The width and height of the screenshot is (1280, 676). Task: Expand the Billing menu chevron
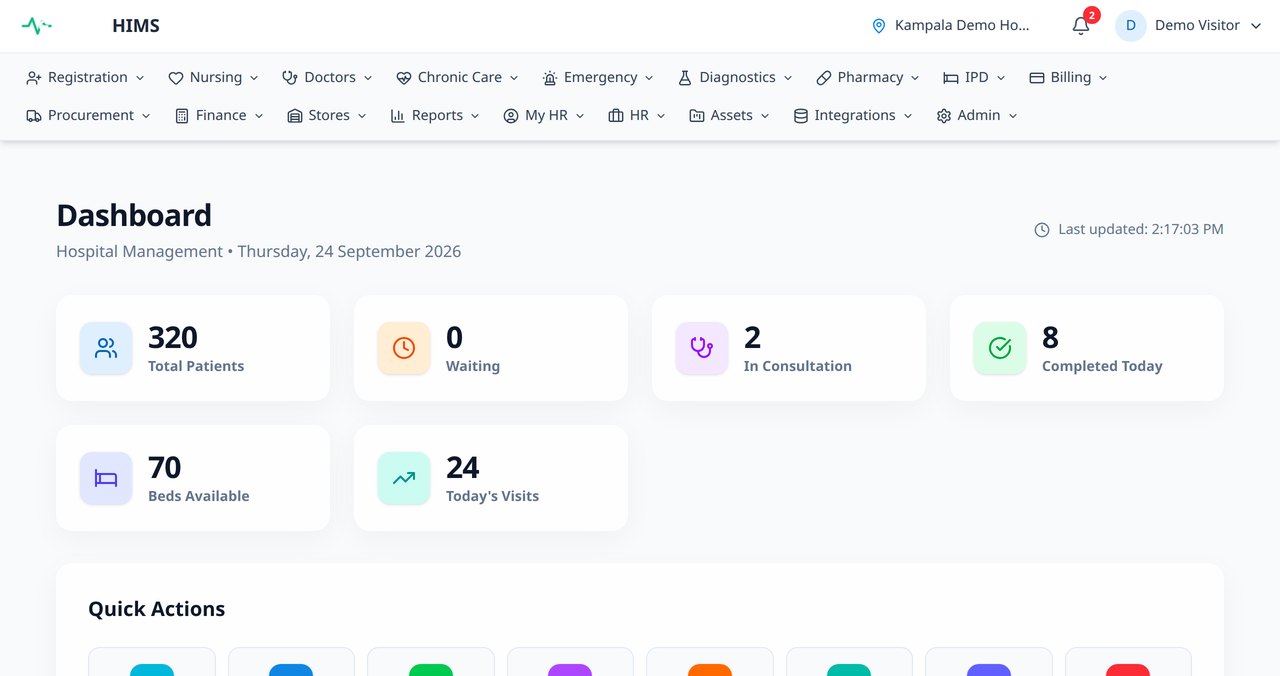click(1103, 78)
